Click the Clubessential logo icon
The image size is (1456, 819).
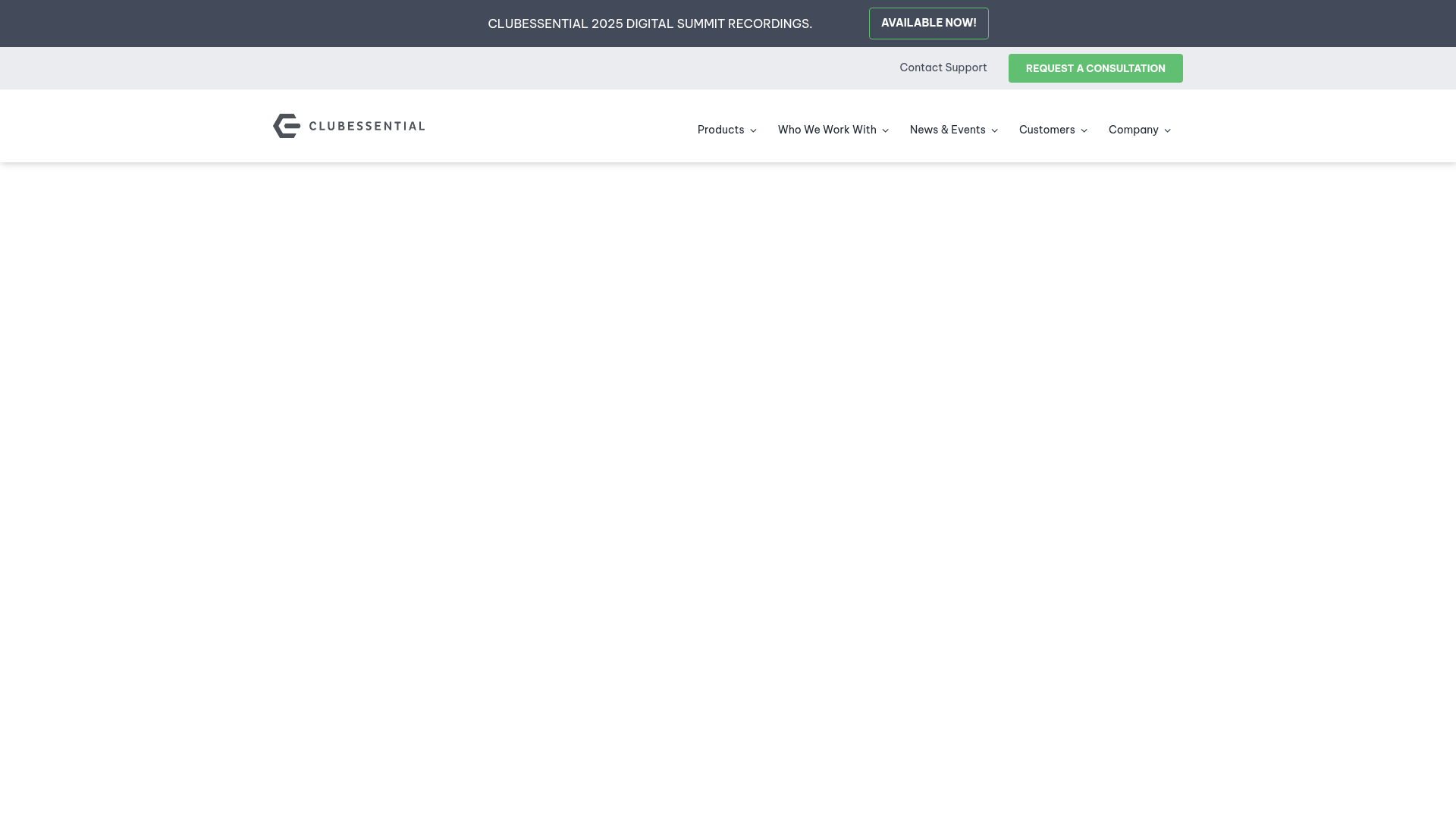286,125
